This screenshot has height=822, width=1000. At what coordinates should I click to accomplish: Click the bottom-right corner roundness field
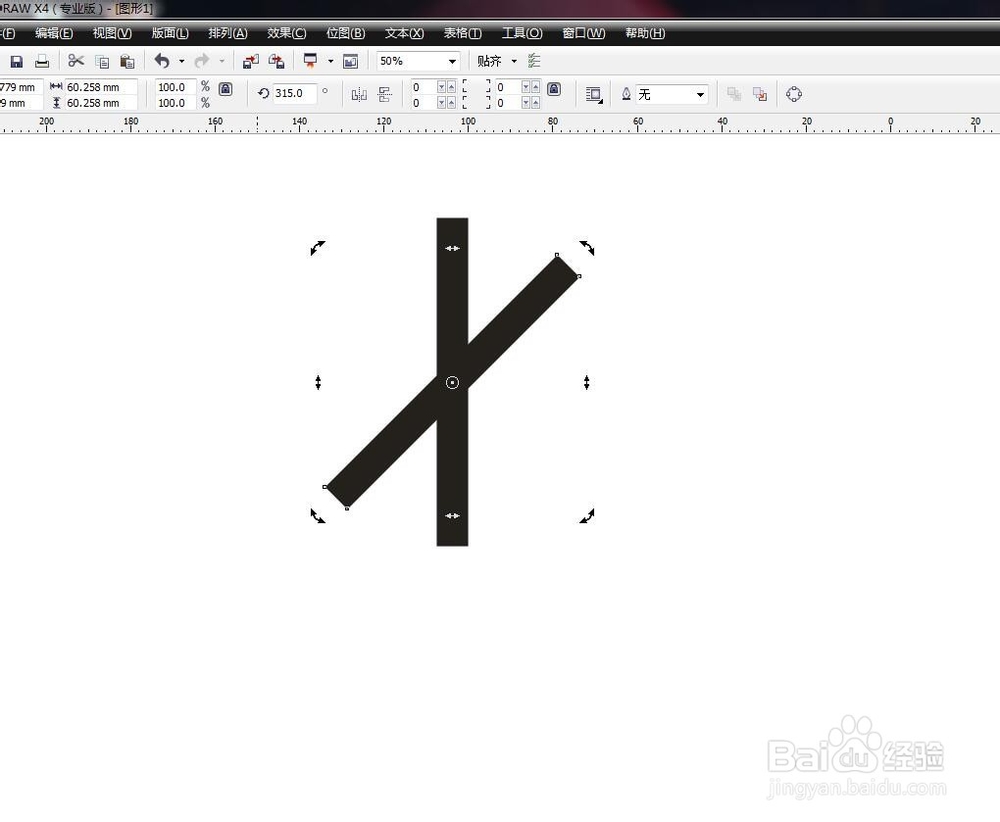pos(508,103)
